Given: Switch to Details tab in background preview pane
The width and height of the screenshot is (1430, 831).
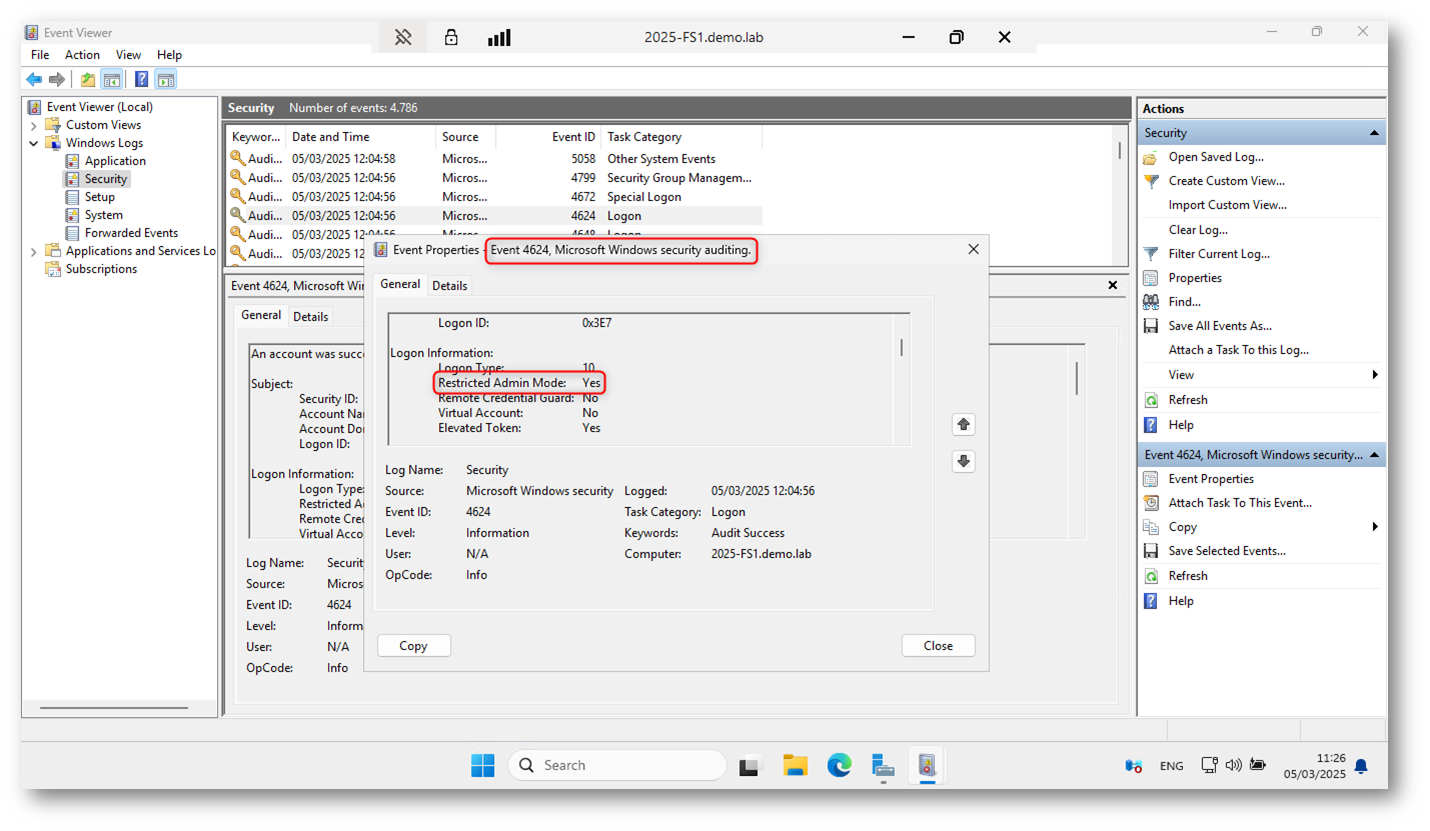Looking at the screenshot, I should pyautogui.click(x=311, y=316).
